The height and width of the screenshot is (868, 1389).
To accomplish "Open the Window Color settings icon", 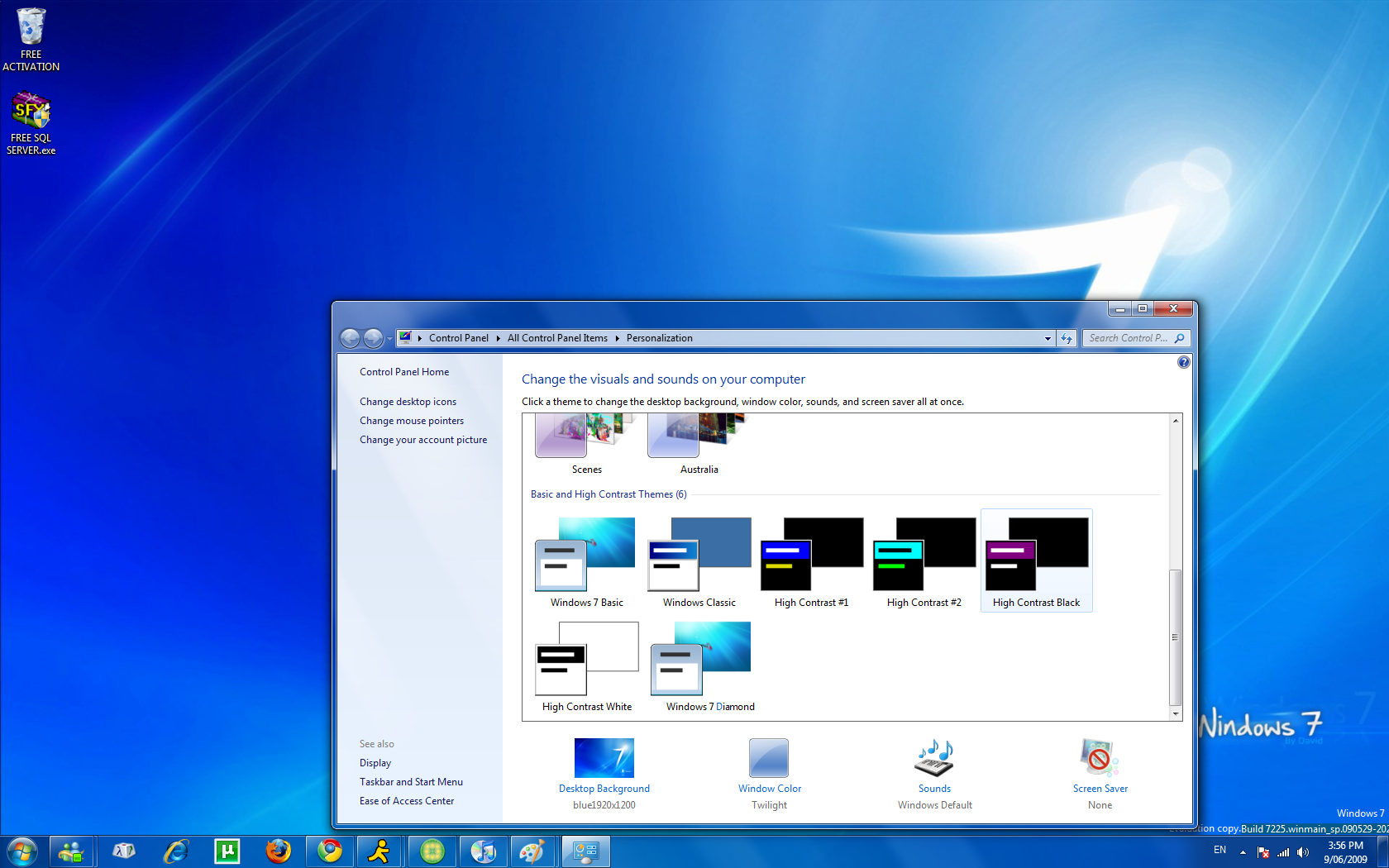I will click(x=769, y=758).
